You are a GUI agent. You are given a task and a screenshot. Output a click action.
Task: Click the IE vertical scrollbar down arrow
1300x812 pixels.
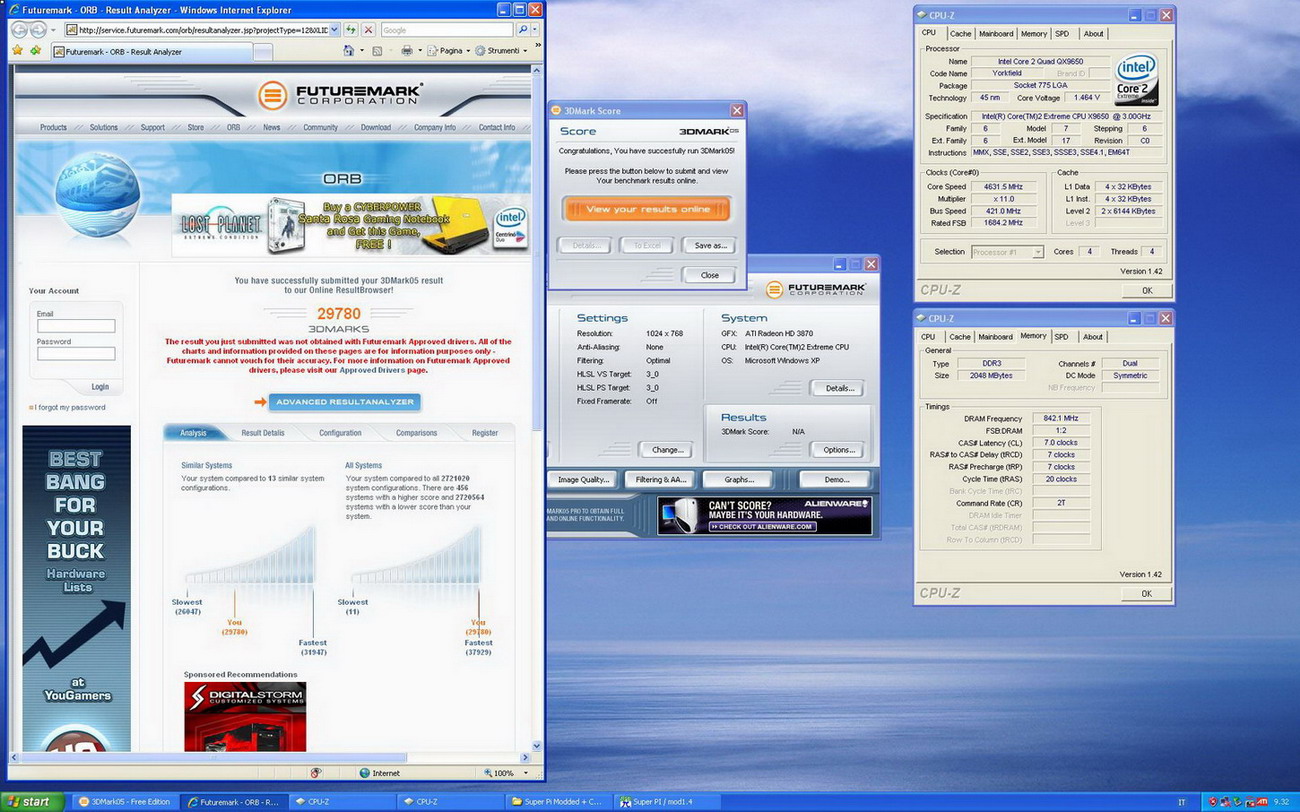tap(538, 746)
